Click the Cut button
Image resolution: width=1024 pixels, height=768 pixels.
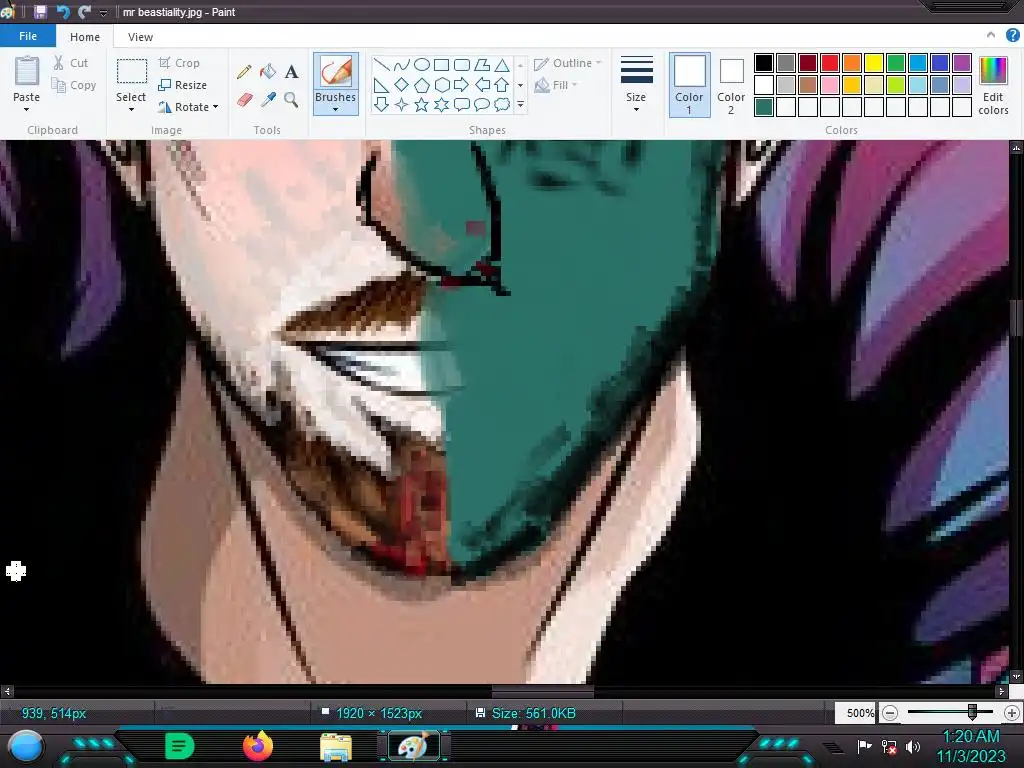(71, 63)
